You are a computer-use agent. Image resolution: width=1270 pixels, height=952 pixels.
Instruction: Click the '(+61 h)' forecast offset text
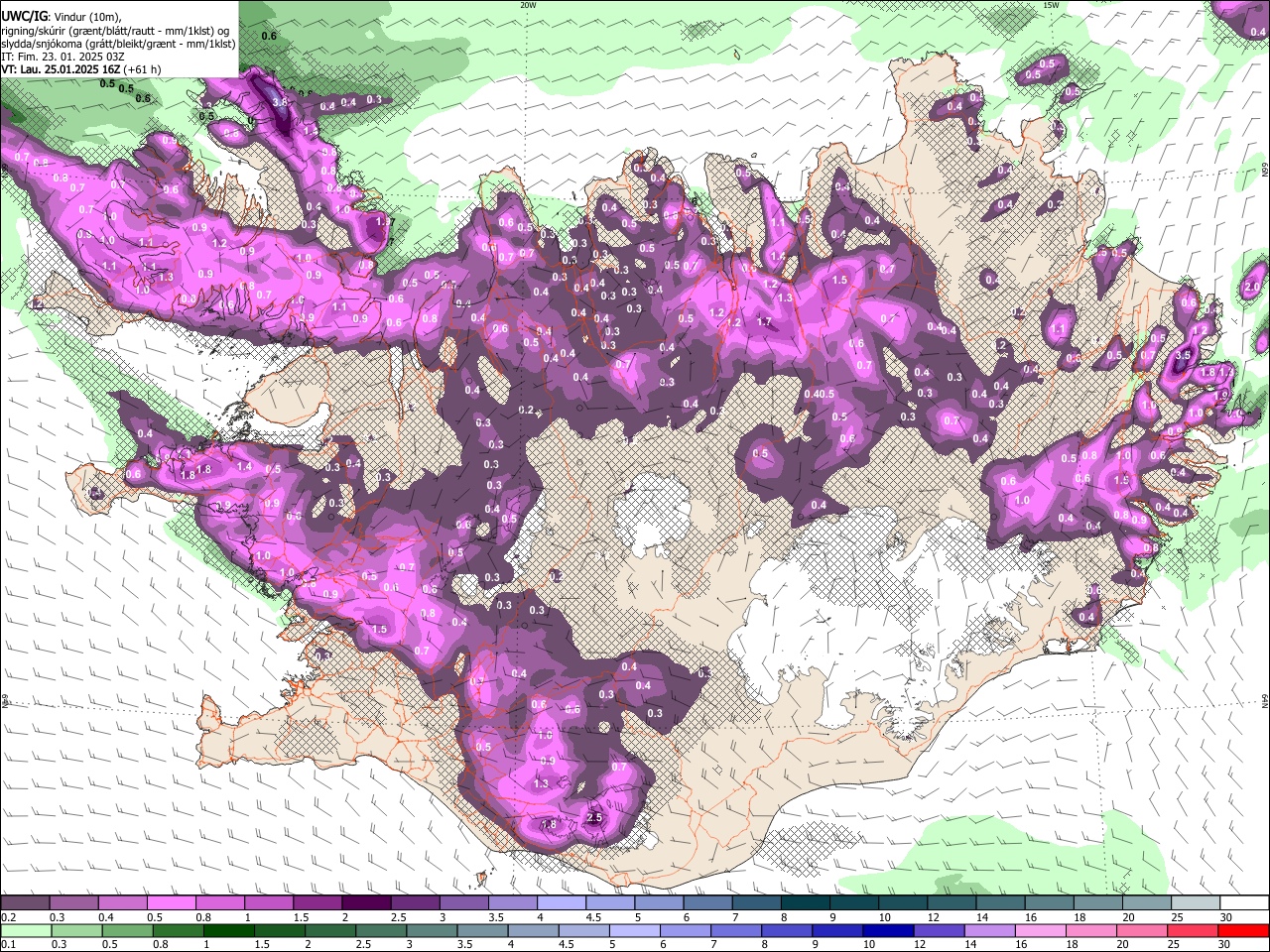tap(143, 69)
